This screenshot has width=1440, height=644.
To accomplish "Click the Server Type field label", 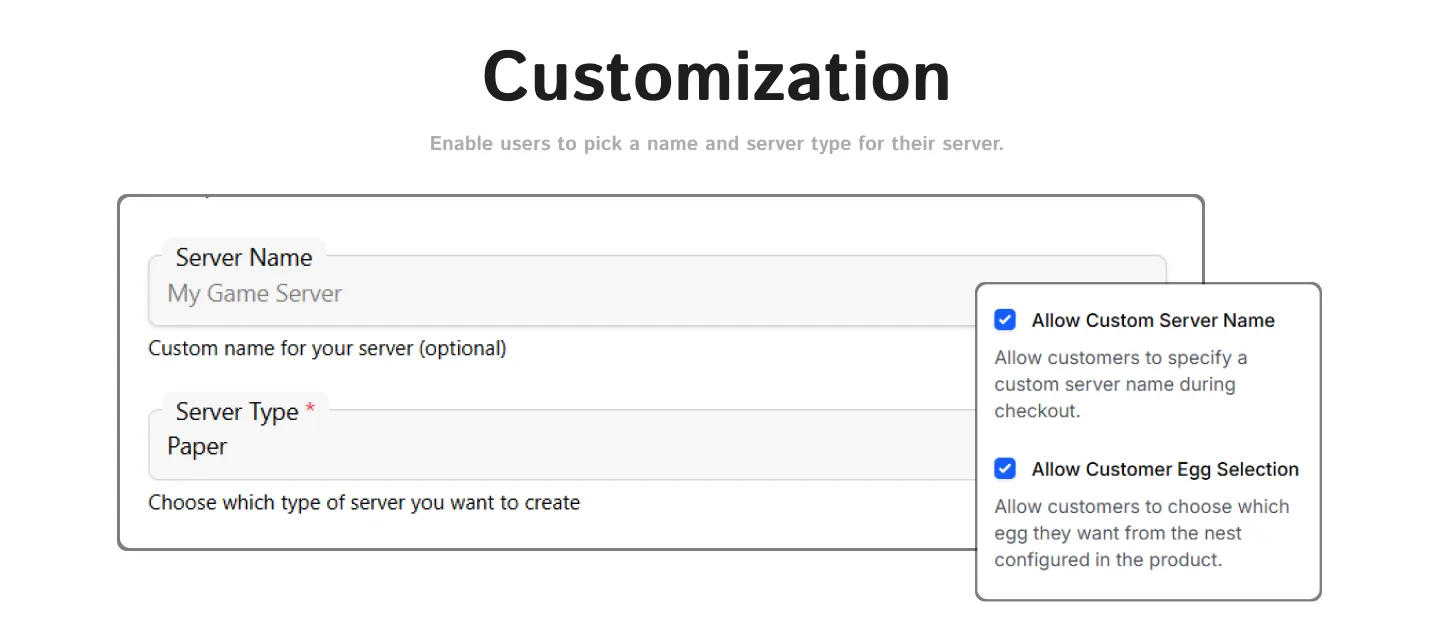I will (237, 412).
